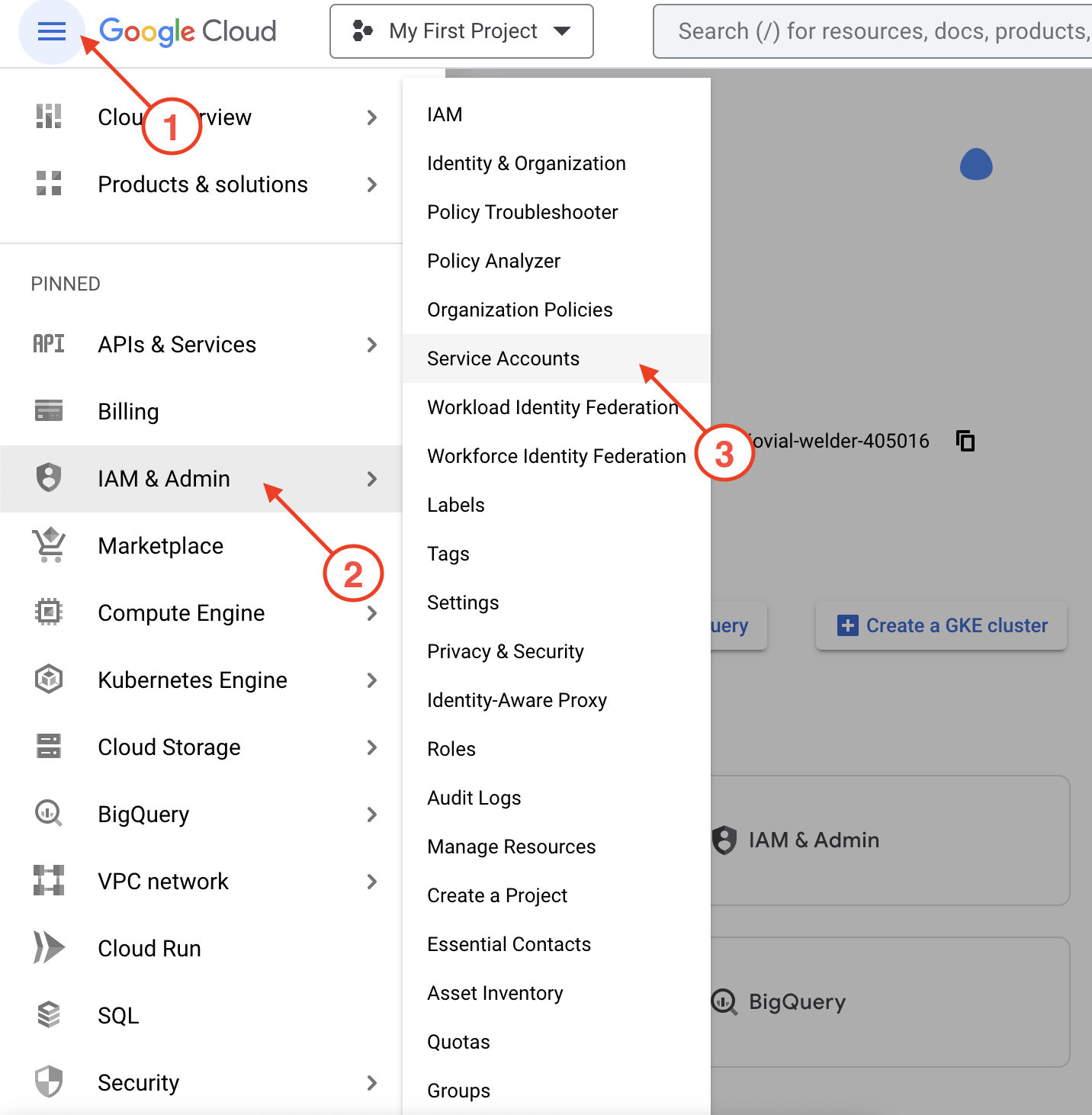
Task: Click the Products & solutions grid icon
Action: click(x=49, y=184)
